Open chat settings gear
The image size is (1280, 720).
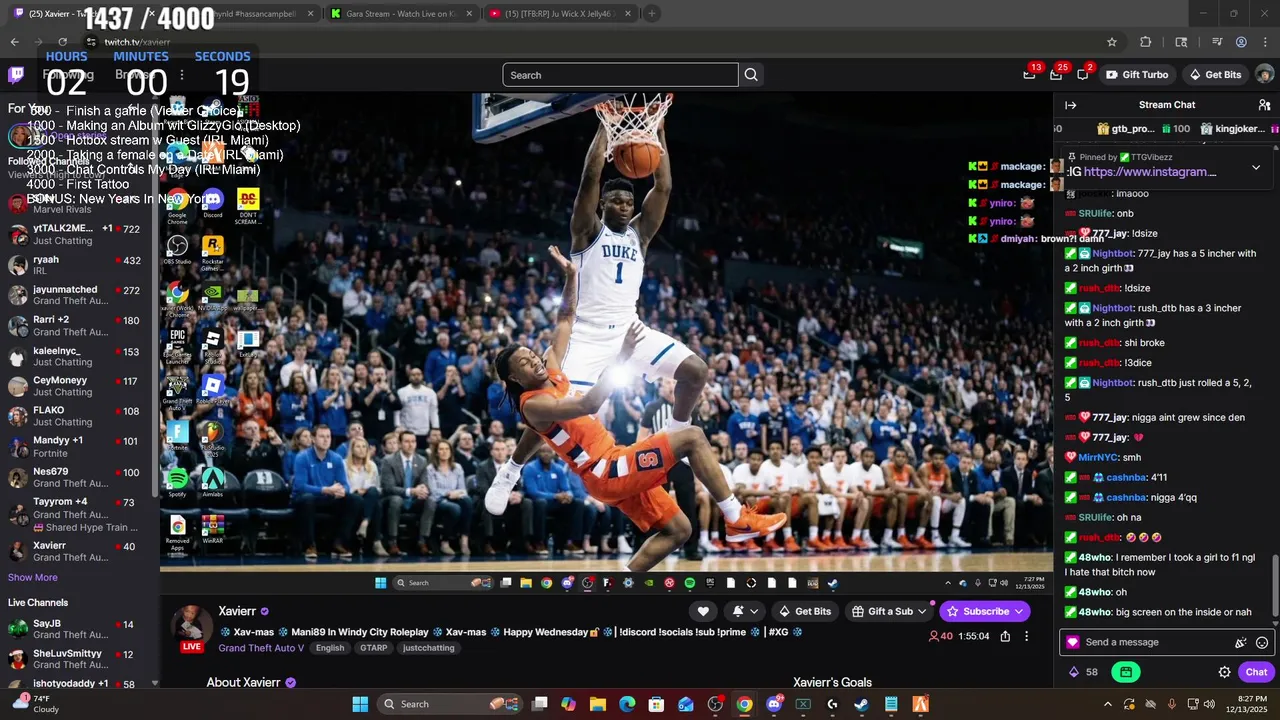click(1224, 672)
